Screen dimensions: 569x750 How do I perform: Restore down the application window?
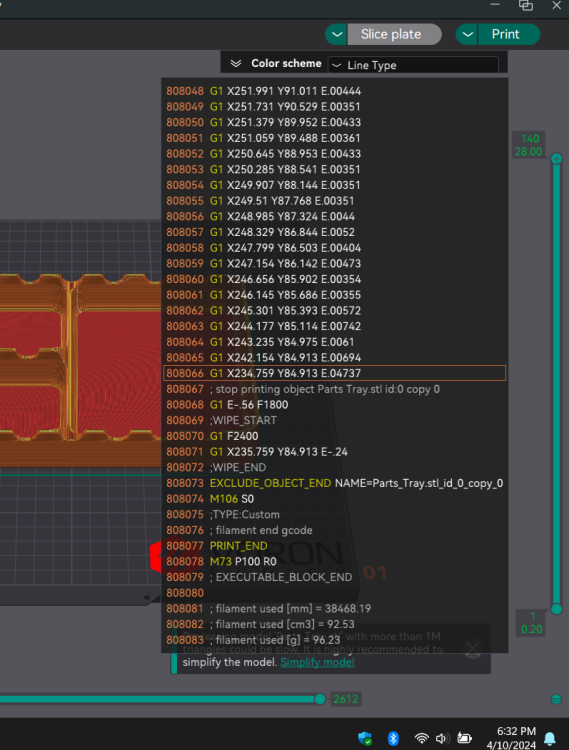526,5
